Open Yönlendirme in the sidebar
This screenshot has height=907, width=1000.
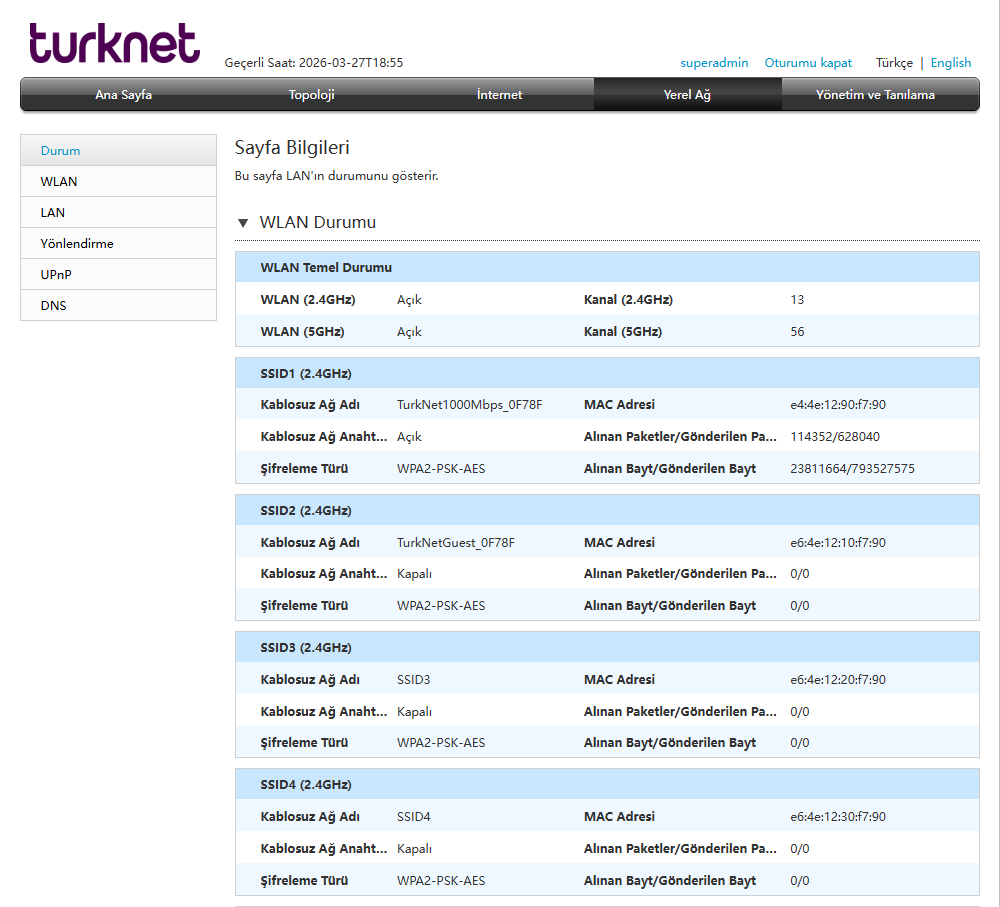click(119, 243)
